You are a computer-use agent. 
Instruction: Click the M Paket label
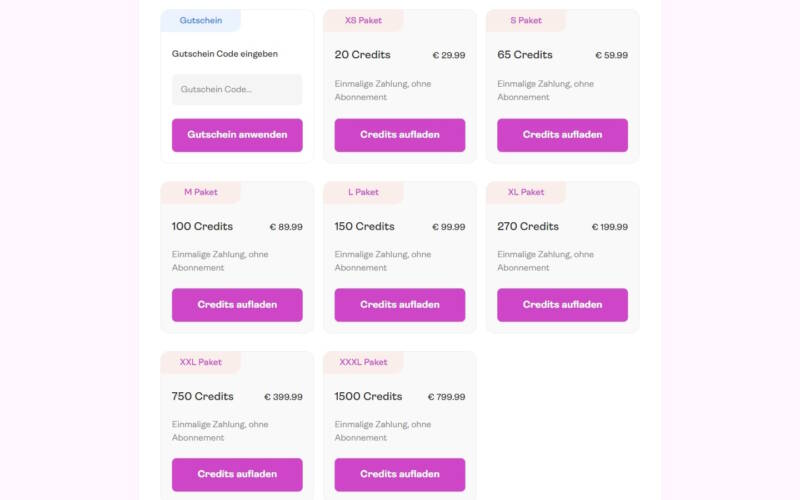coord(201,192)
